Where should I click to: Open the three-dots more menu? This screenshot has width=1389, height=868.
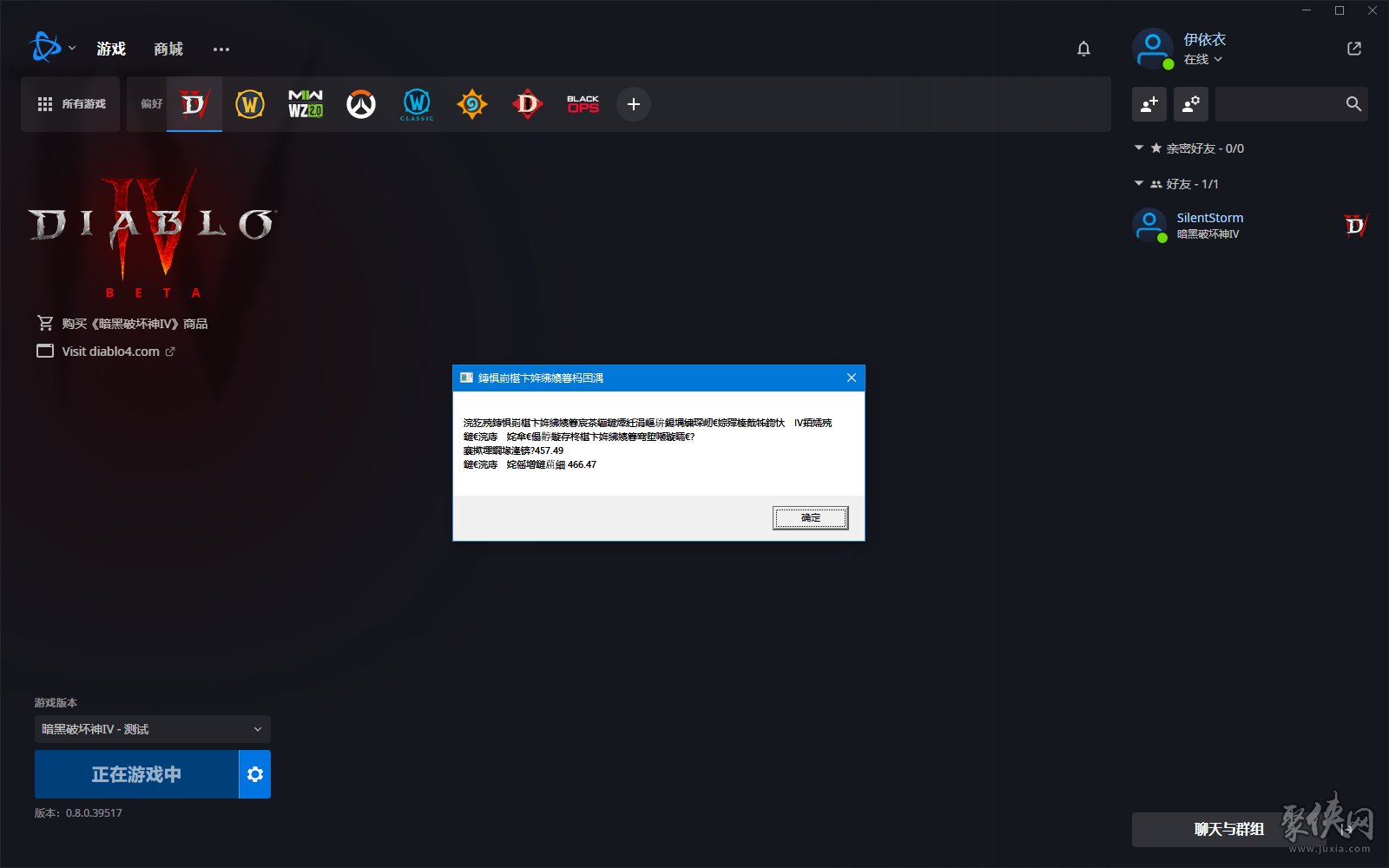point(221,49)
